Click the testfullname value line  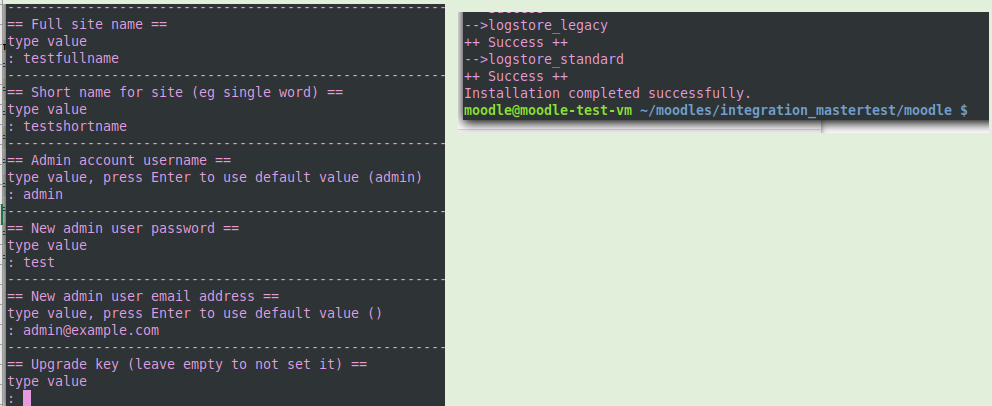63,58
